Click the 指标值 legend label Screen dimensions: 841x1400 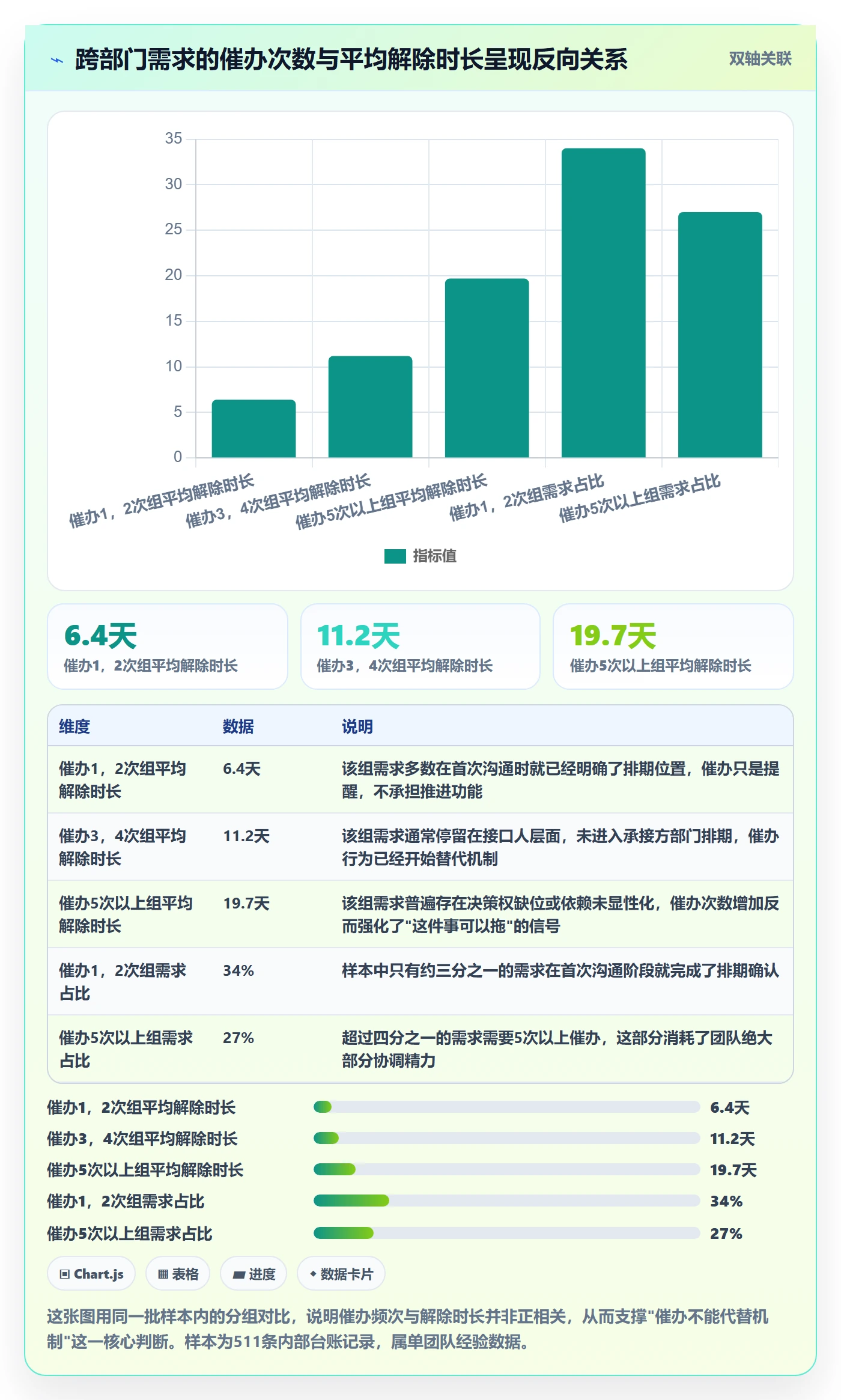(434, 556)
